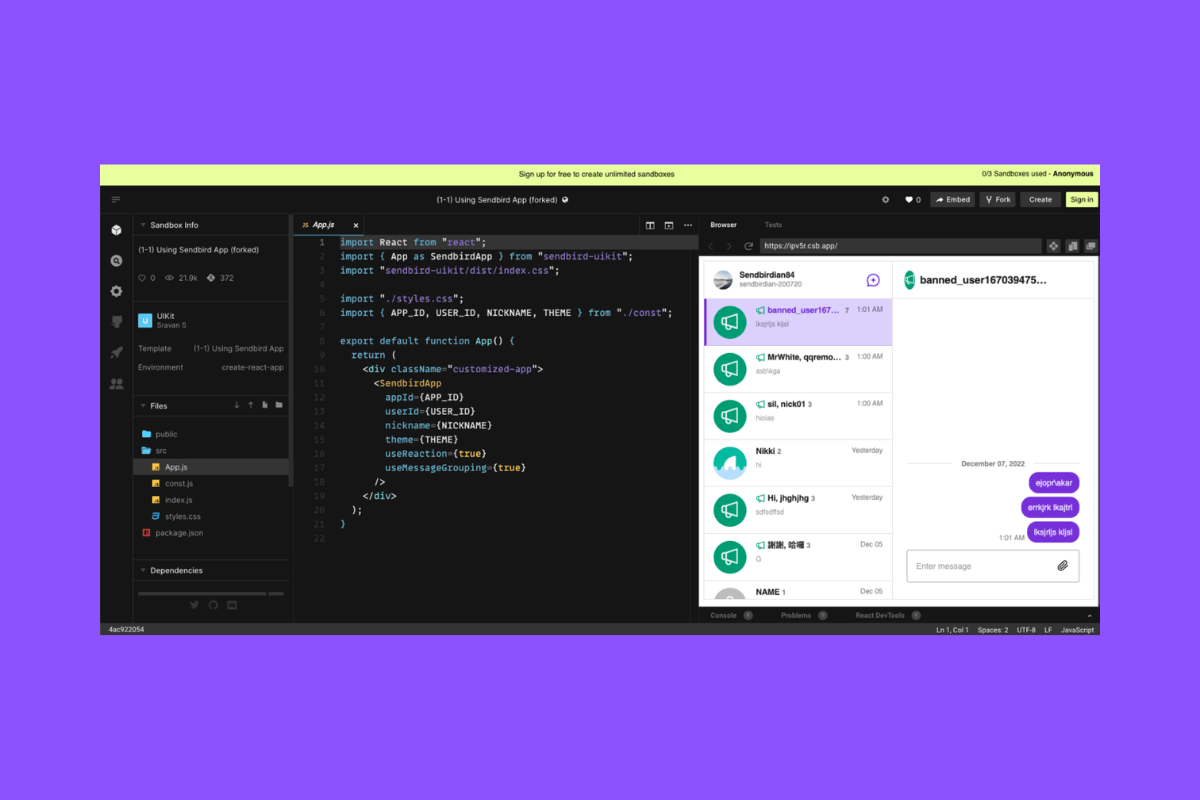Click the browser forward arrow
The image size is (1200, 800).
tap(729, 246)
